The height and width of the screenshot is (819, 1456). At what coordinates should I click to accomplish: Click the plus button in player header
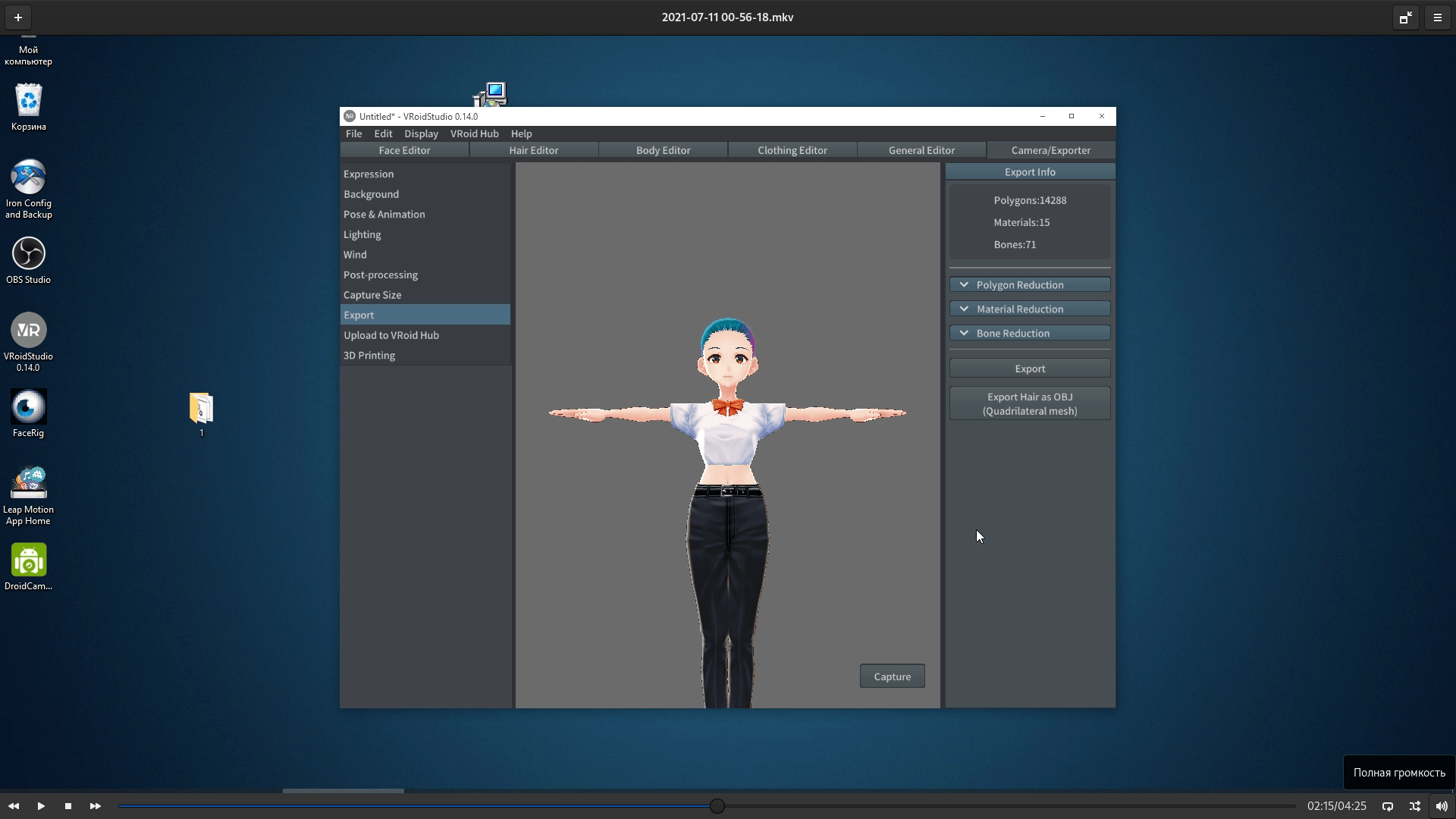pyautogui.click(x=18, y=17)
